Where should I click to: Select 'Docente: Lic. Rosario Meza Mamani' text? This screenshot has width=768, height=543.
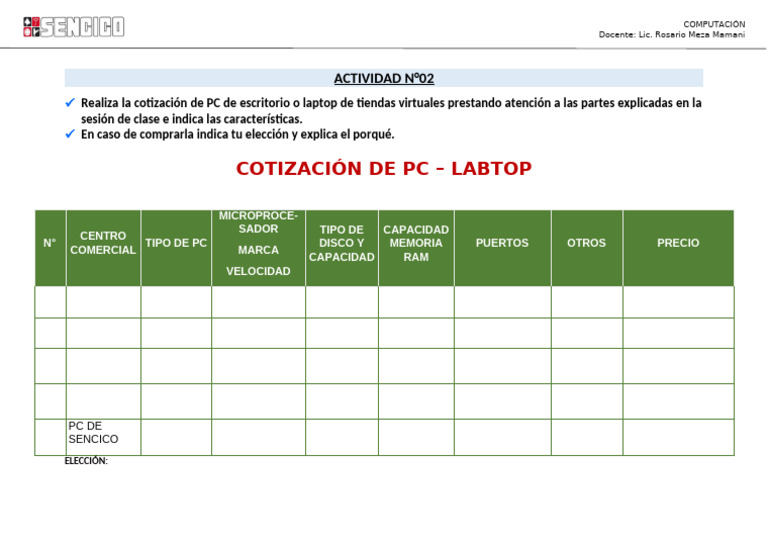click(x=672, y=35)
